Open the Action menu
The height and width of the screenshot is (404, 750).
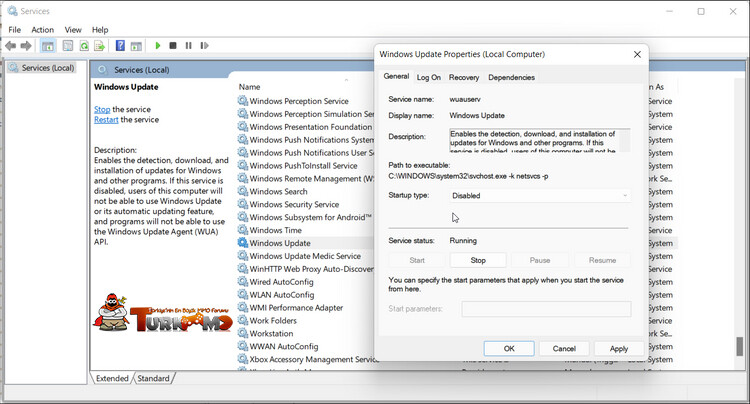(x=43, y=30)
